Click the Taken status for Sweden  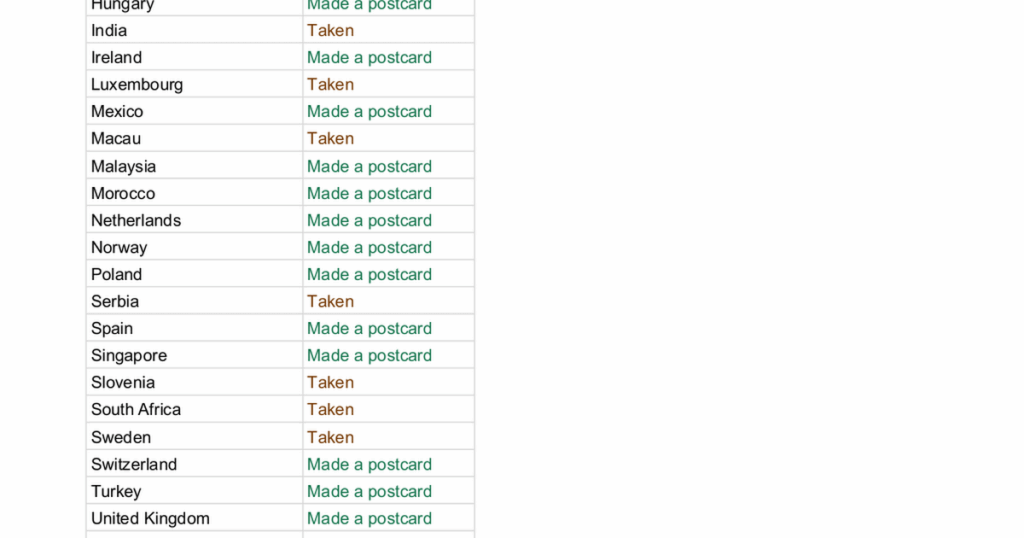(x=330, y=437)
